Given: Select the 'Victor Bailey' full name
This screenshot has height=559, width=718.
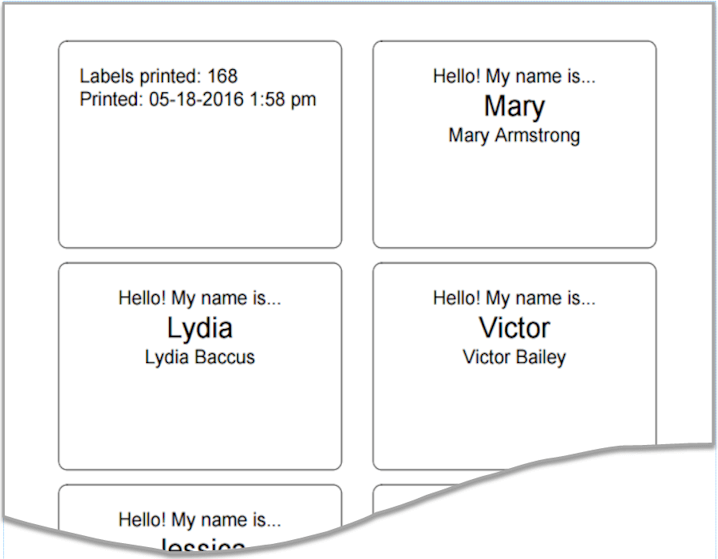Looking at the screenshot, I should (x=514, y=357).
